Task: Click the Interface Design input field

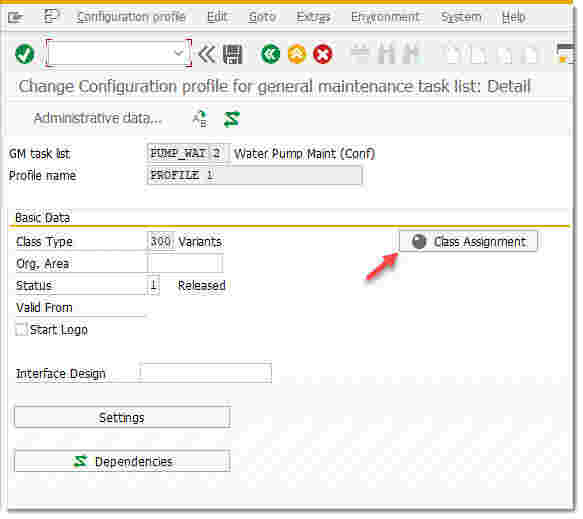Action: 206,372
